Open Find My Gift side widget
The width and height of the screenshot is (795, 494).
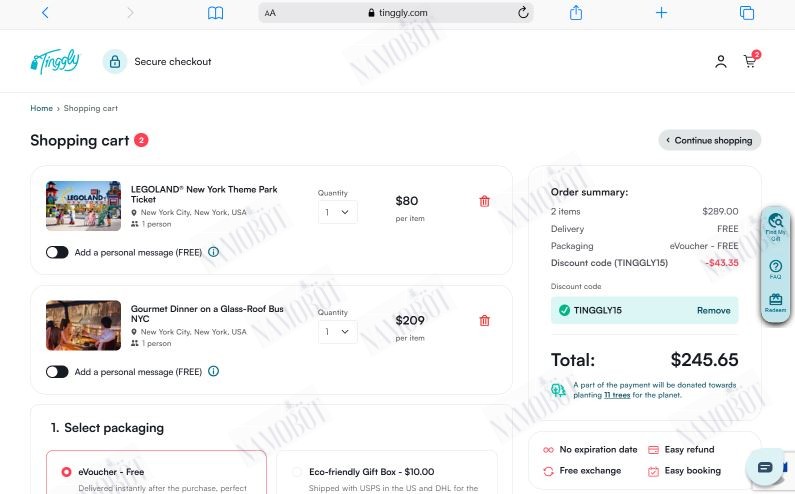pyautogui.click(x=776, y=227)
